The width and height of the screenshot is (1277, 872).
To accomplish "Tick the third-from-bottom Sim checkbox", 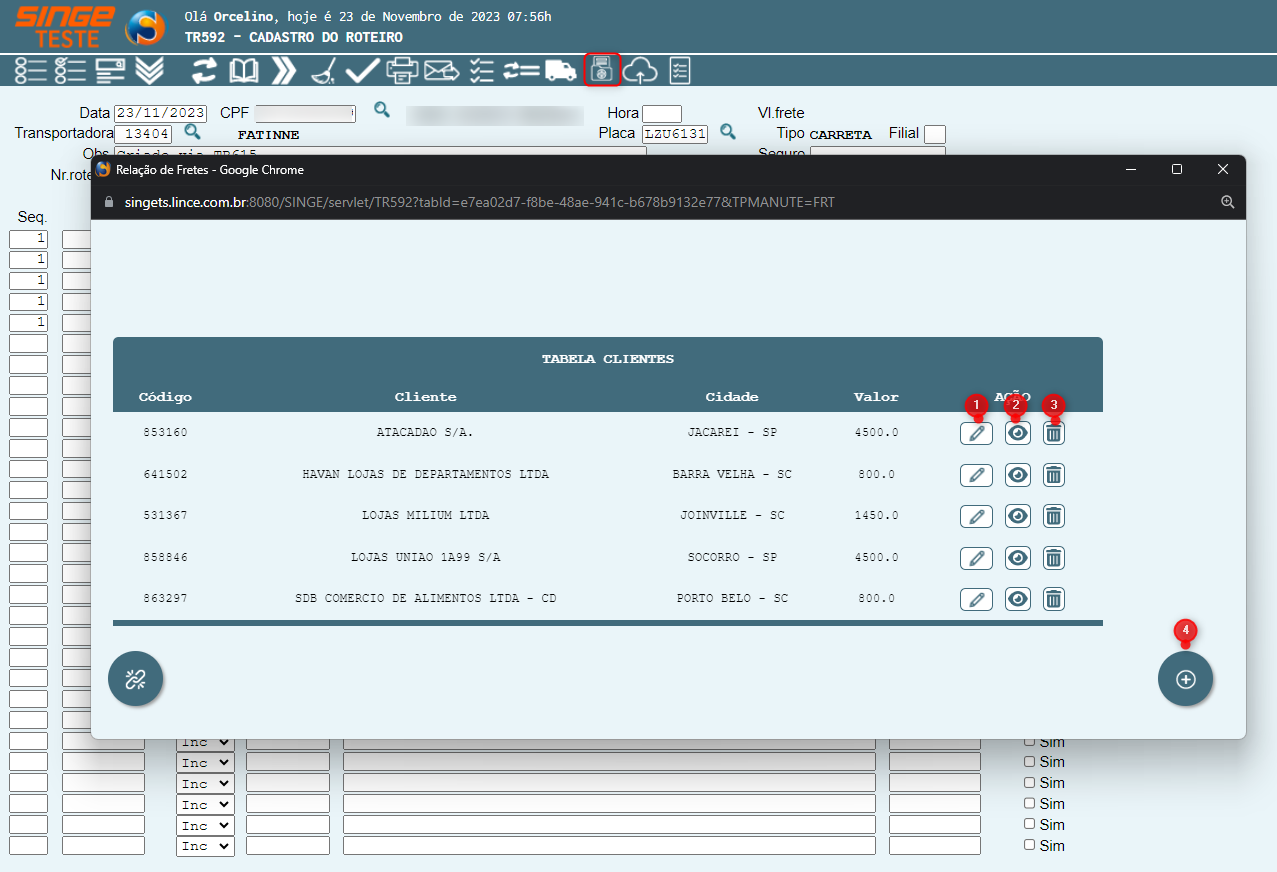I will 1029,803.
